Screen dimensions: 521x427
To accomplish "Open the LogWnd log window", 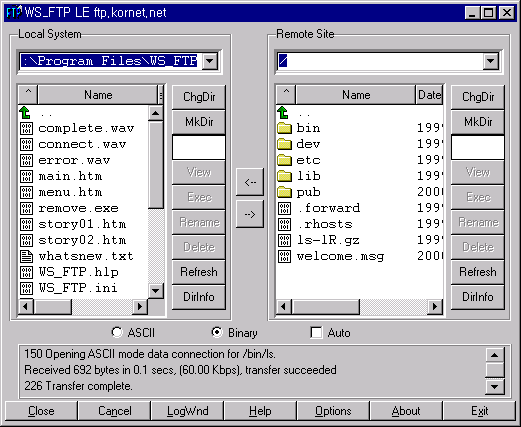I will (187, 411).
